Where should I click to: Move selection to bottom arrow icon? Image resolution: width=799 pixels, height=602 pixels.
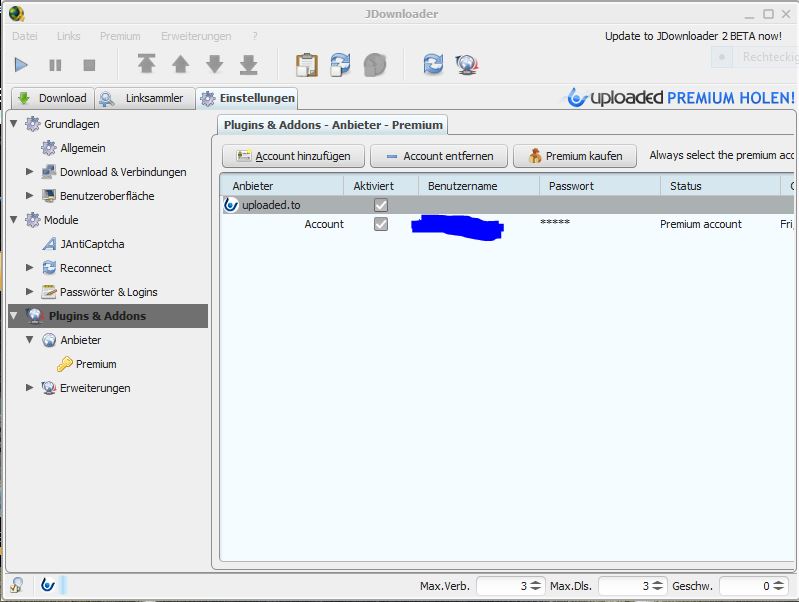click(249, 64)
